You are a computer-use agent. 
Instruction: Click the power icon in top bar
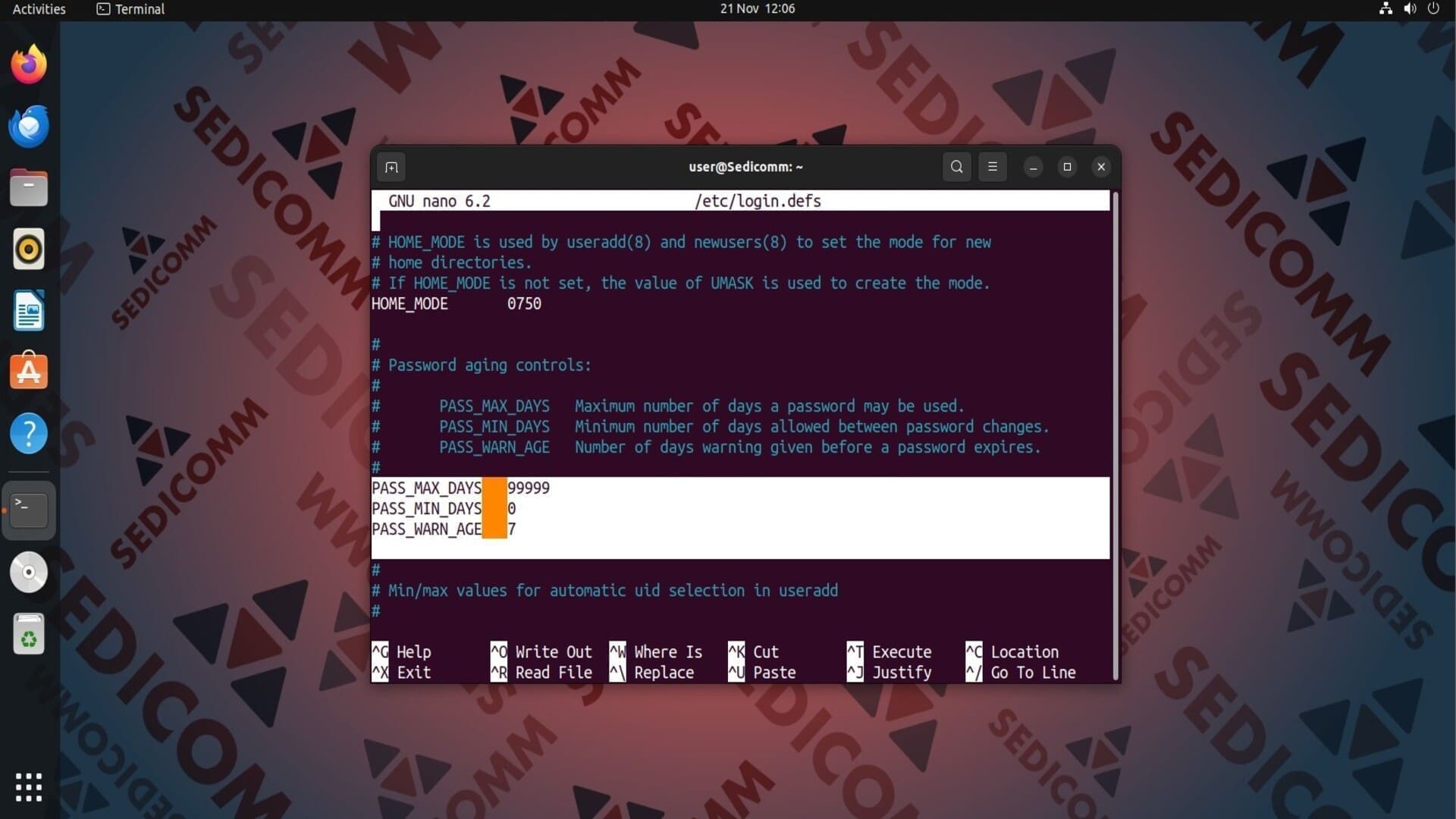click(x=1433, y=9)
